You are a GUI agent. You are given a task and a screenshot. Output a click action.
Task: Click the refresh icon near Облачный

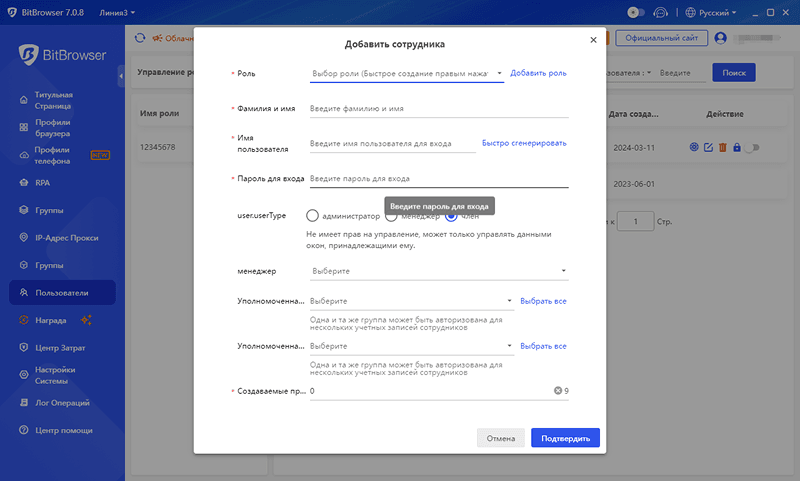(x=140, y=38)
